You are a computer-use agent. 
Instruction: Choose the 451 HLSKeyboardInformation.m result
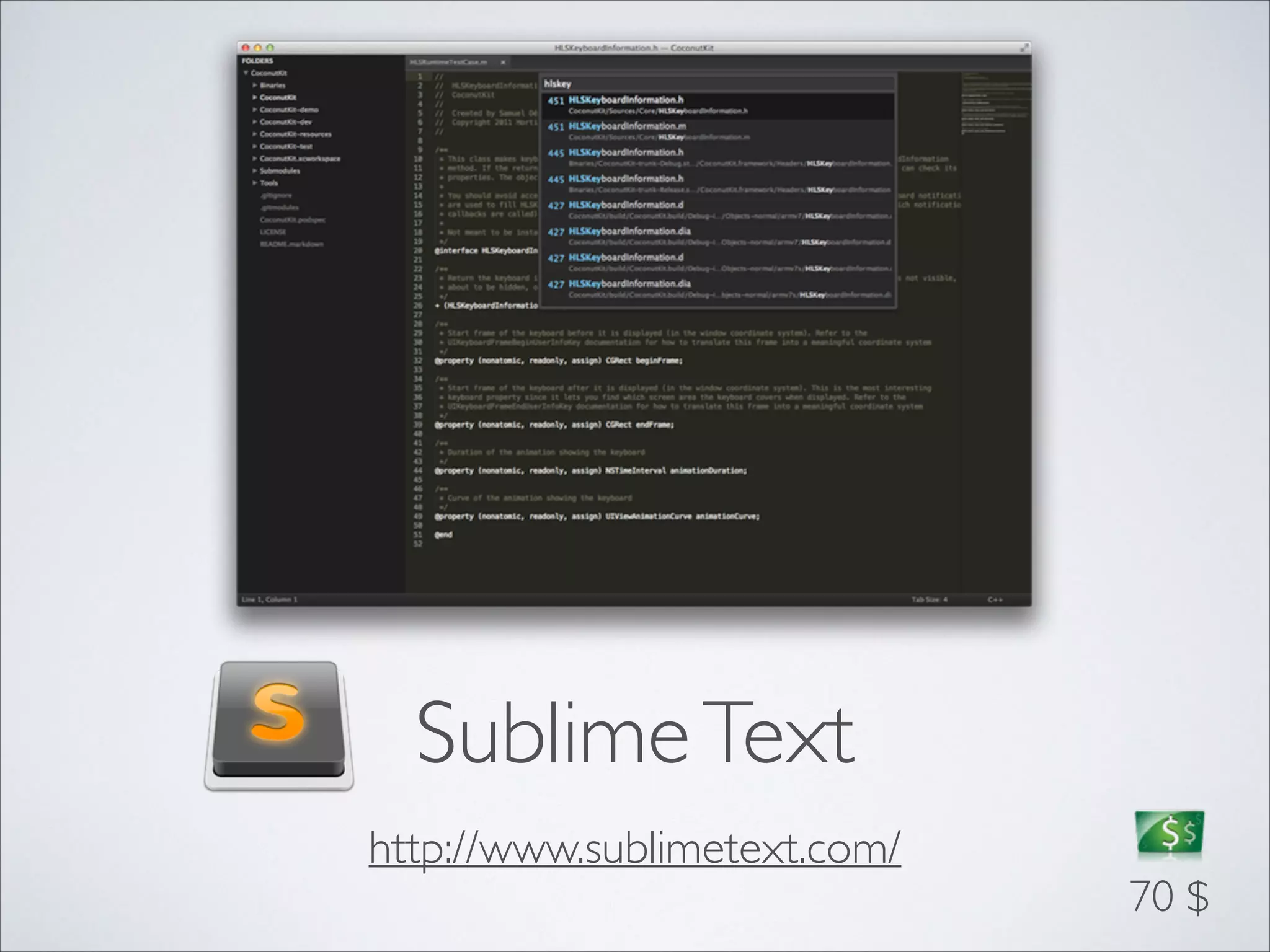click(x=718, y=131)
